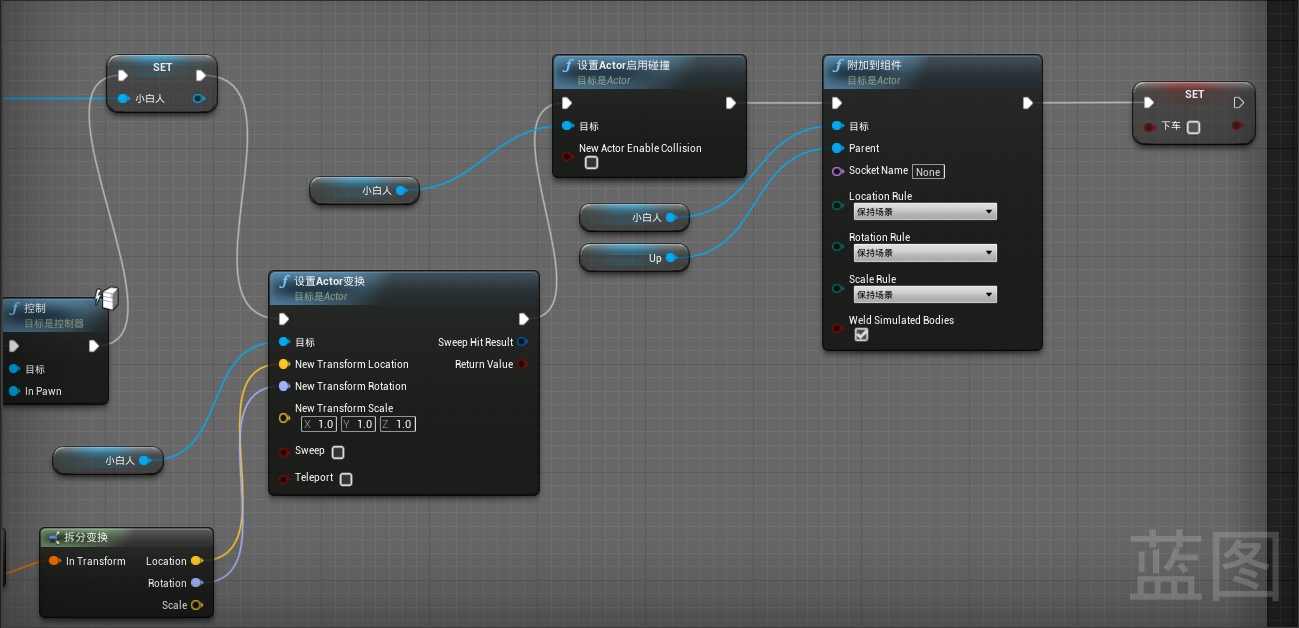Select the 附加到组件 node title
Viewport: 1299px width, 628px height.
tap(874, 65)
